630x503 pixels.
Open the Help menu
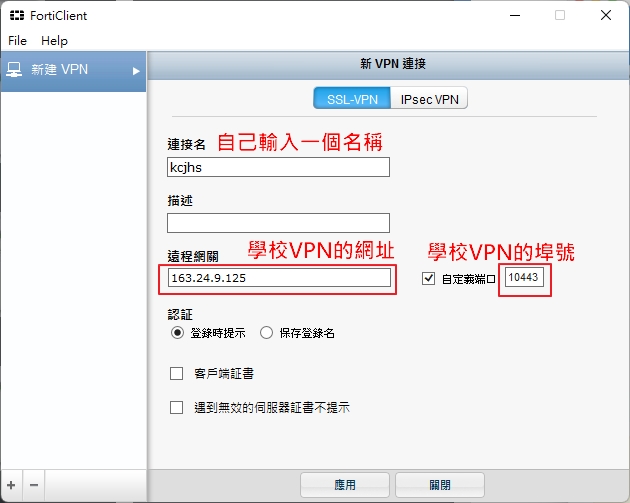(x=54, y=41)
